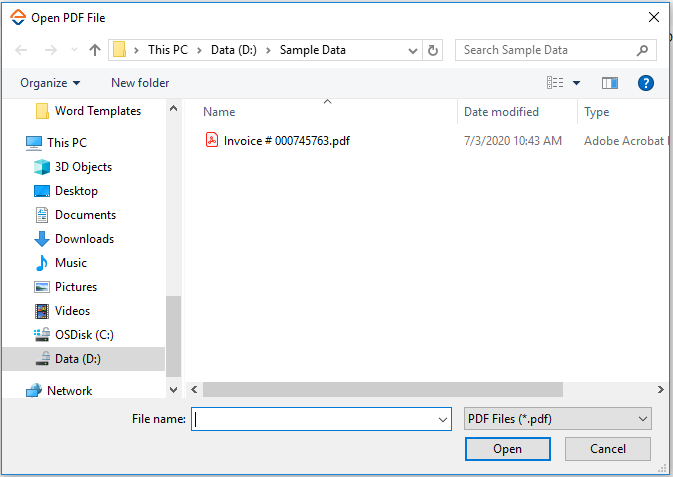Image resolution: width=673 pixels, height=477 pixels.
Task: Click the change view layout icon
Action: coord(555,83)
